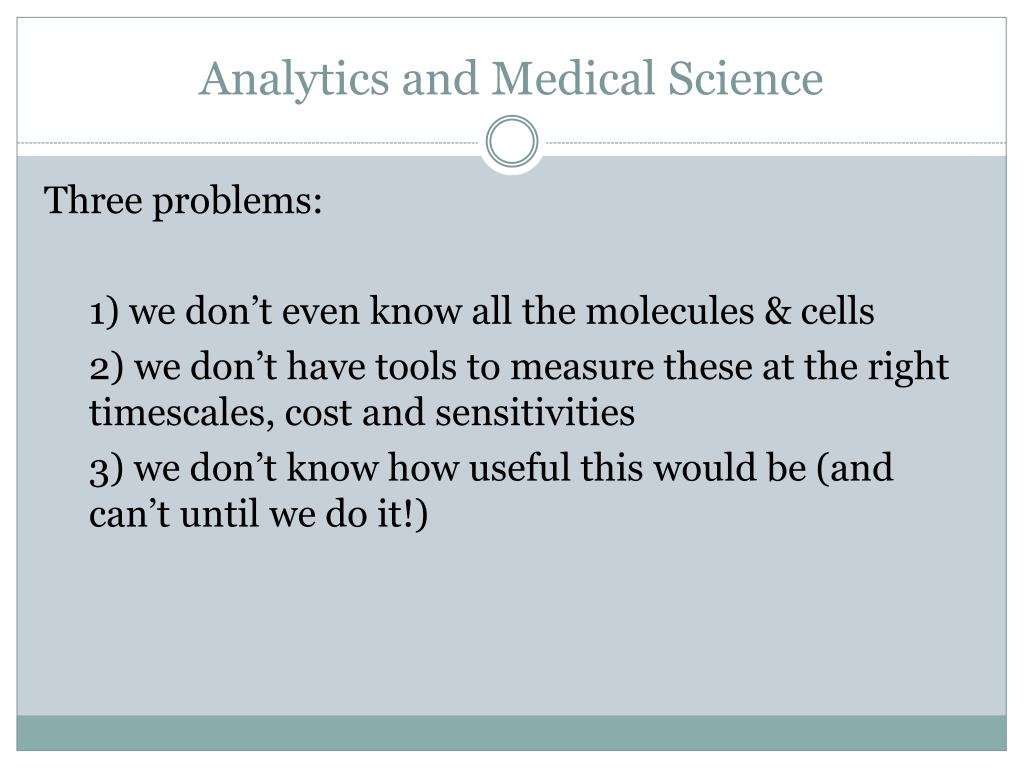Click the dashed divider right of the circle

point(775,142)
